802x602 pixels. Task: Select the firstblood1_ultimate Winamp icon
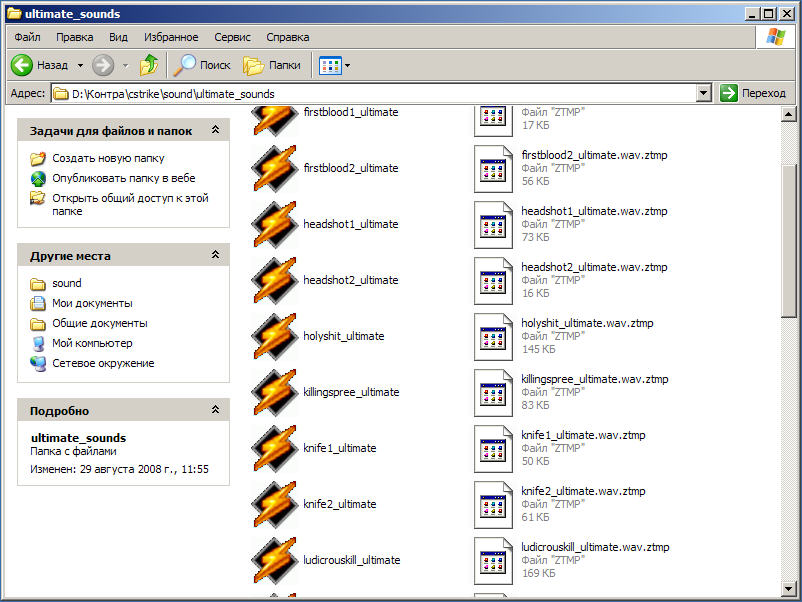point(275,120)
